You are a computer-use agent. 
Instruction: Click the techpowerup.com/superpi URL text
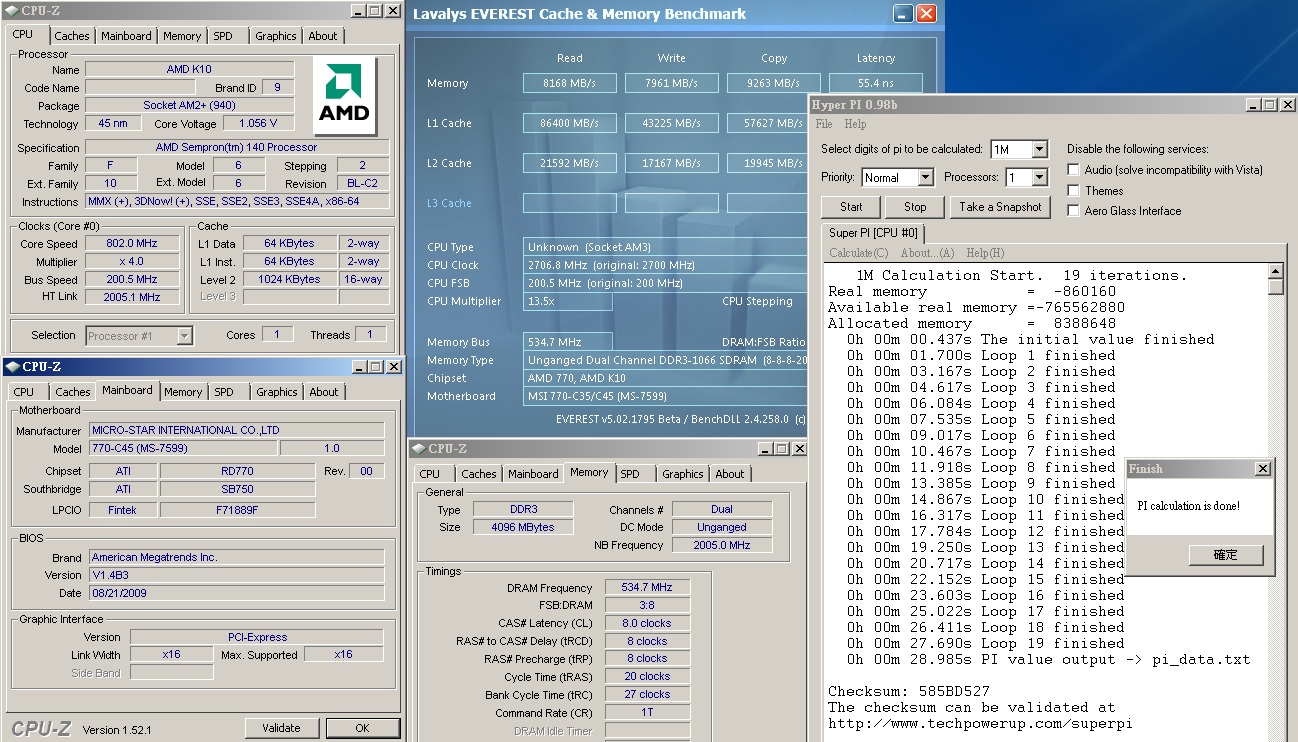pyautogui.click(x=980, y=724)
